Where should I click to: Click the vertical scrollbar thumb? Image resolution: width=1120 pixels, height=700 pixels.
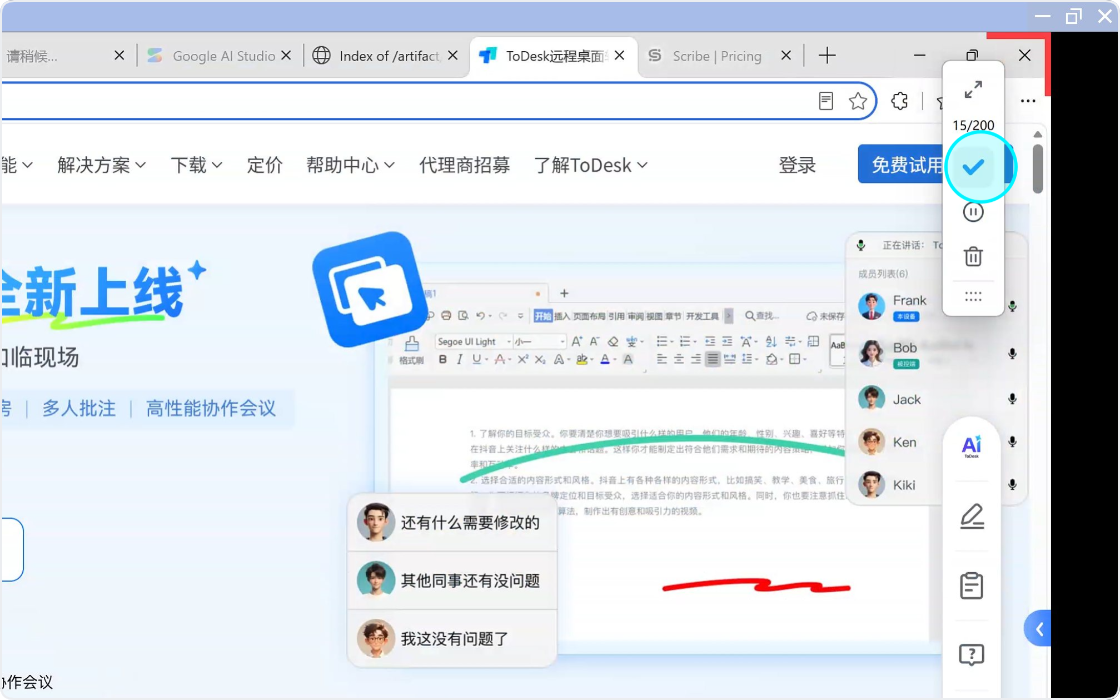(x=1038, y=169)
